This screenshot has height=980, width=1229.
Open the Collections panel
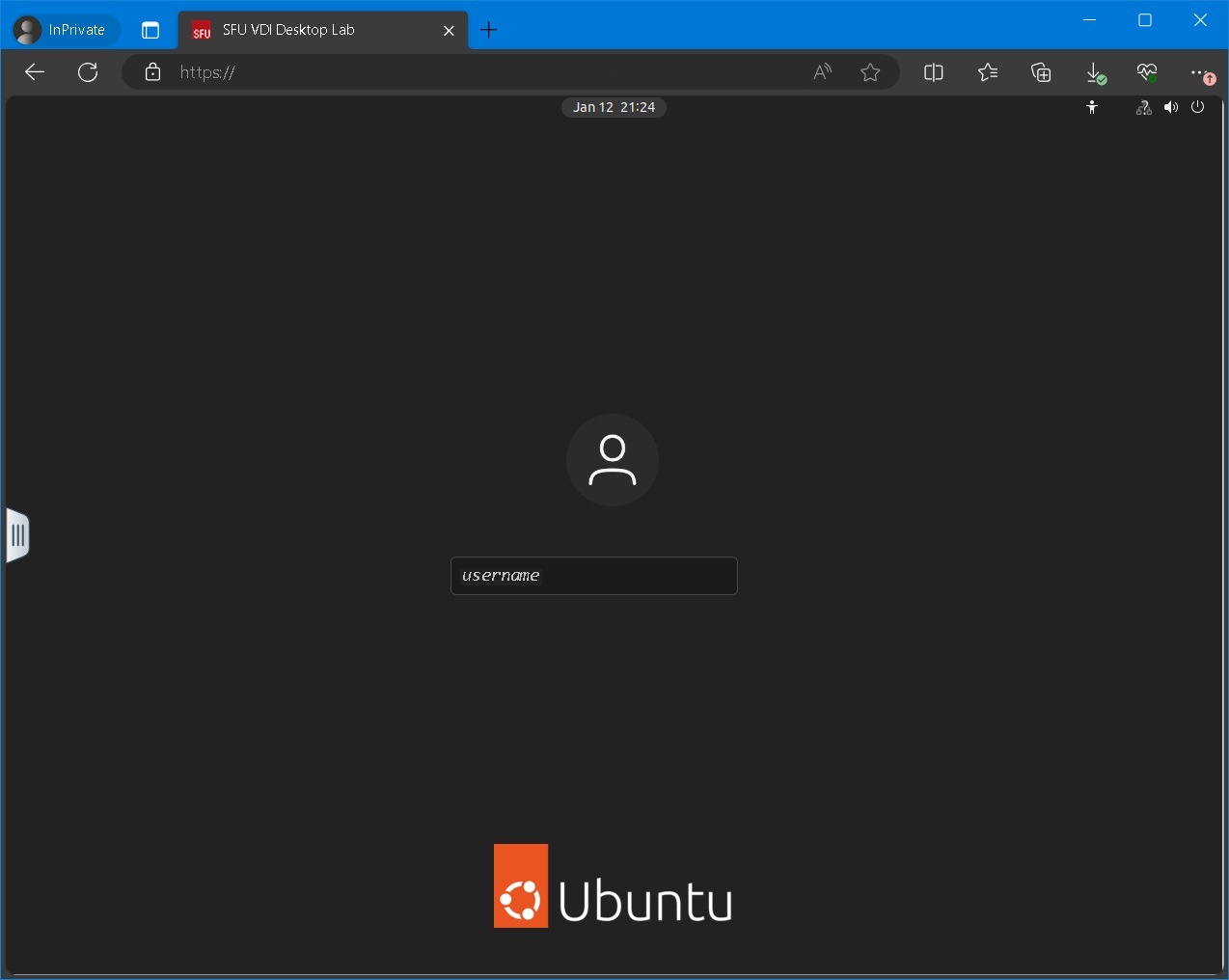[1041, 72]
